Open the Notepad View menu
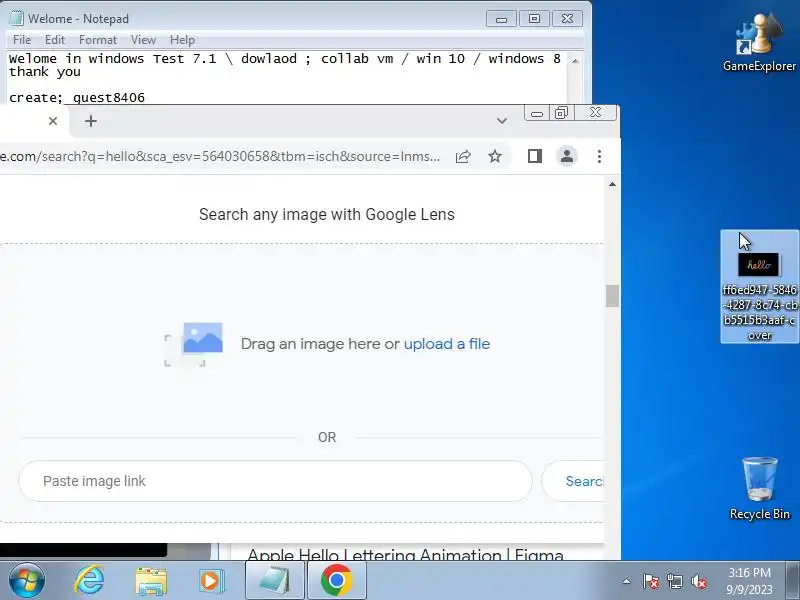Image resolution: width=800 pixels, height=600 pixels. 143,40
